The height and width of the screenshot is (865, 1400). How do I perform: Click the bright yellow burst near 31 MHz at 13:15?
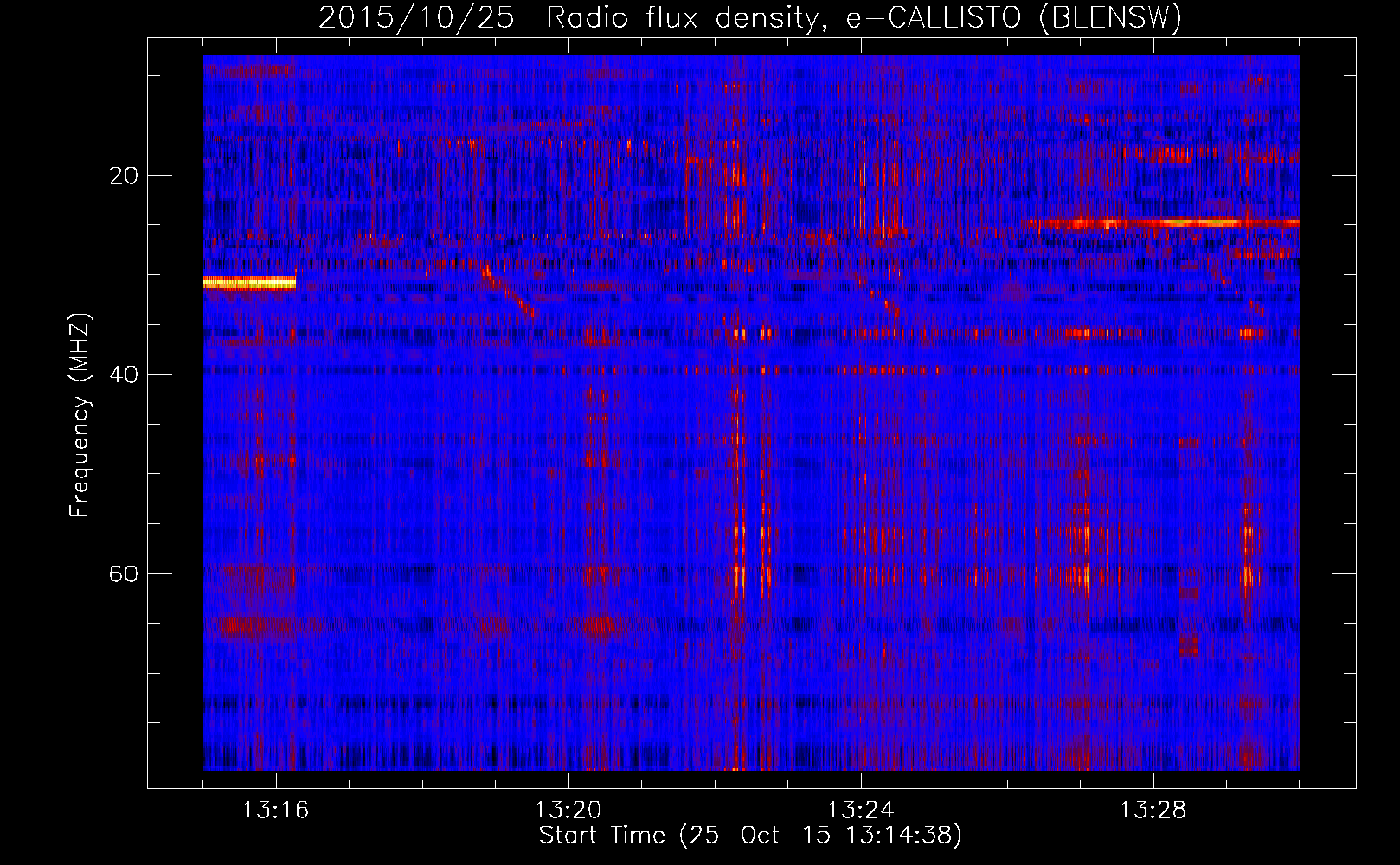click(x=249, y=282)
